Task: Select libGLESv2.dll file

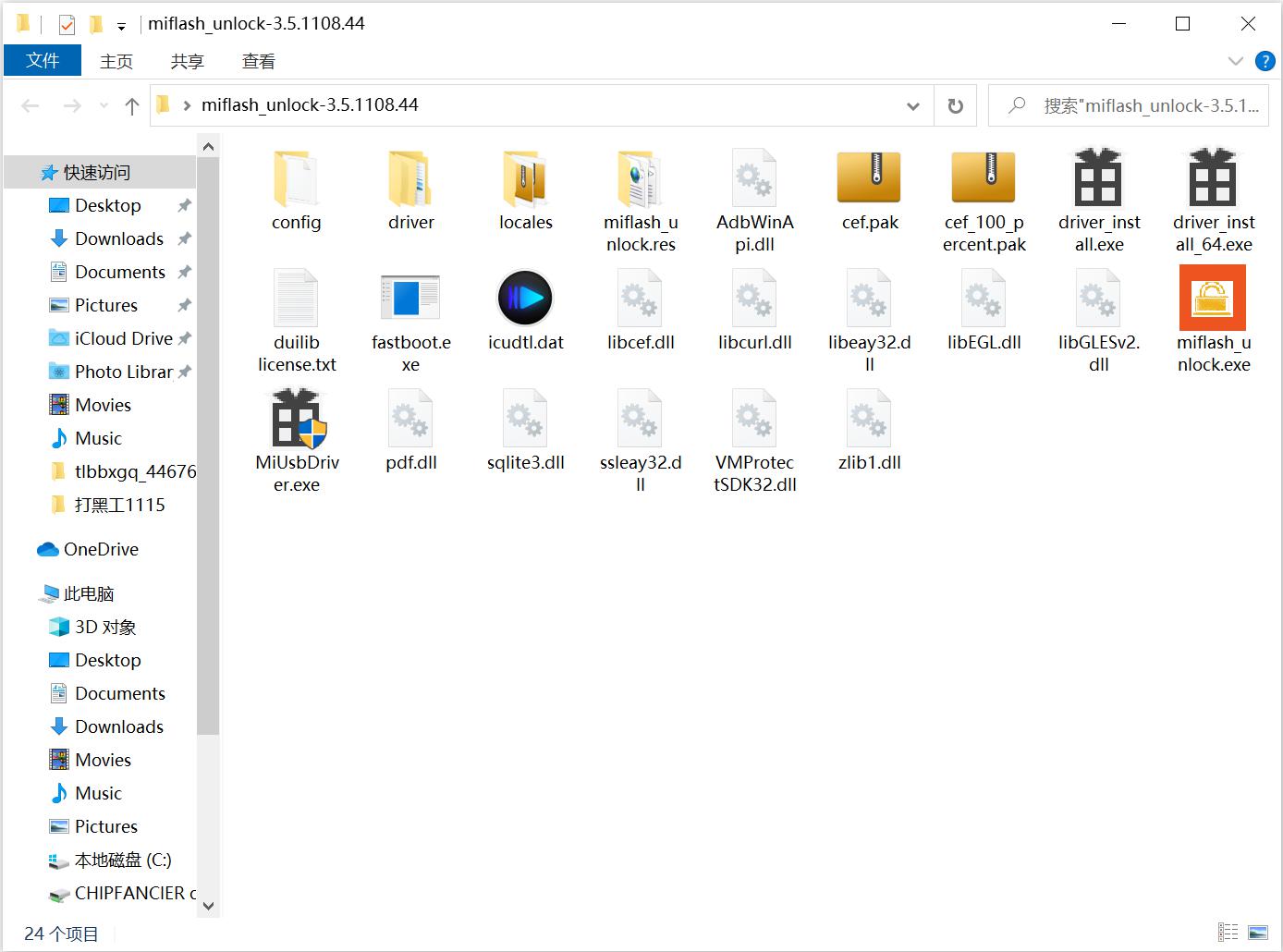Action: [x=1098, y=322]
